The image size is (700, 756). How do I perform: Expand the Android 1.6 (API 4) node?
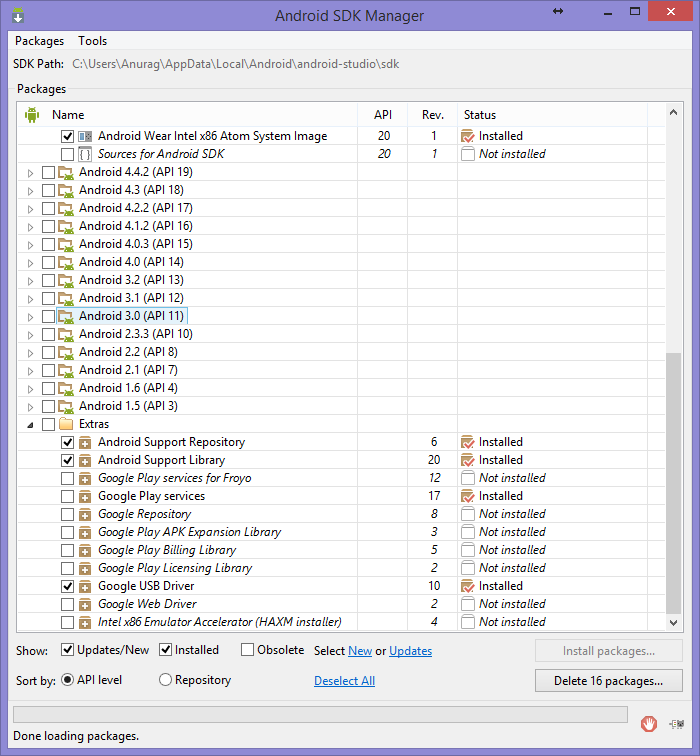pos(30,389)
